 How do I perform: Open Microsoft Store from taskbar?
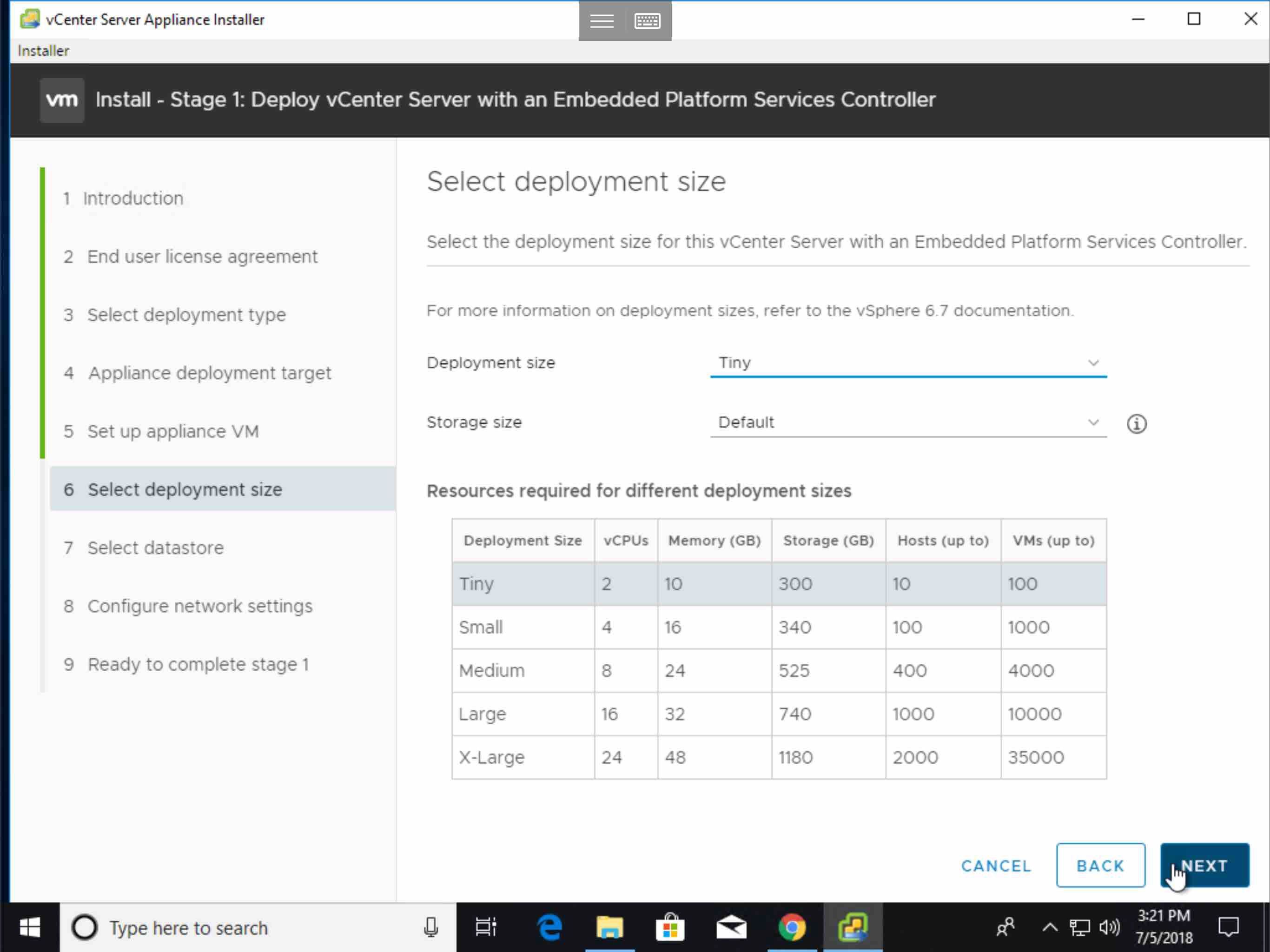click(670, 927)
